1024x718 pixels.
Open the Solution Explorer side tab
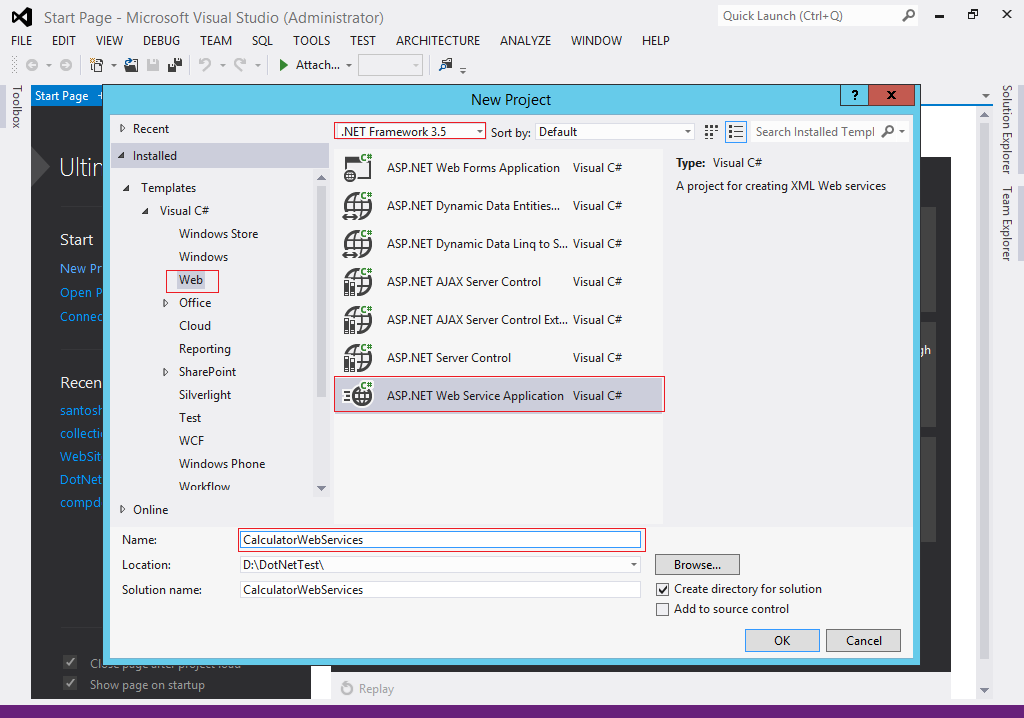pos(1007,129)
